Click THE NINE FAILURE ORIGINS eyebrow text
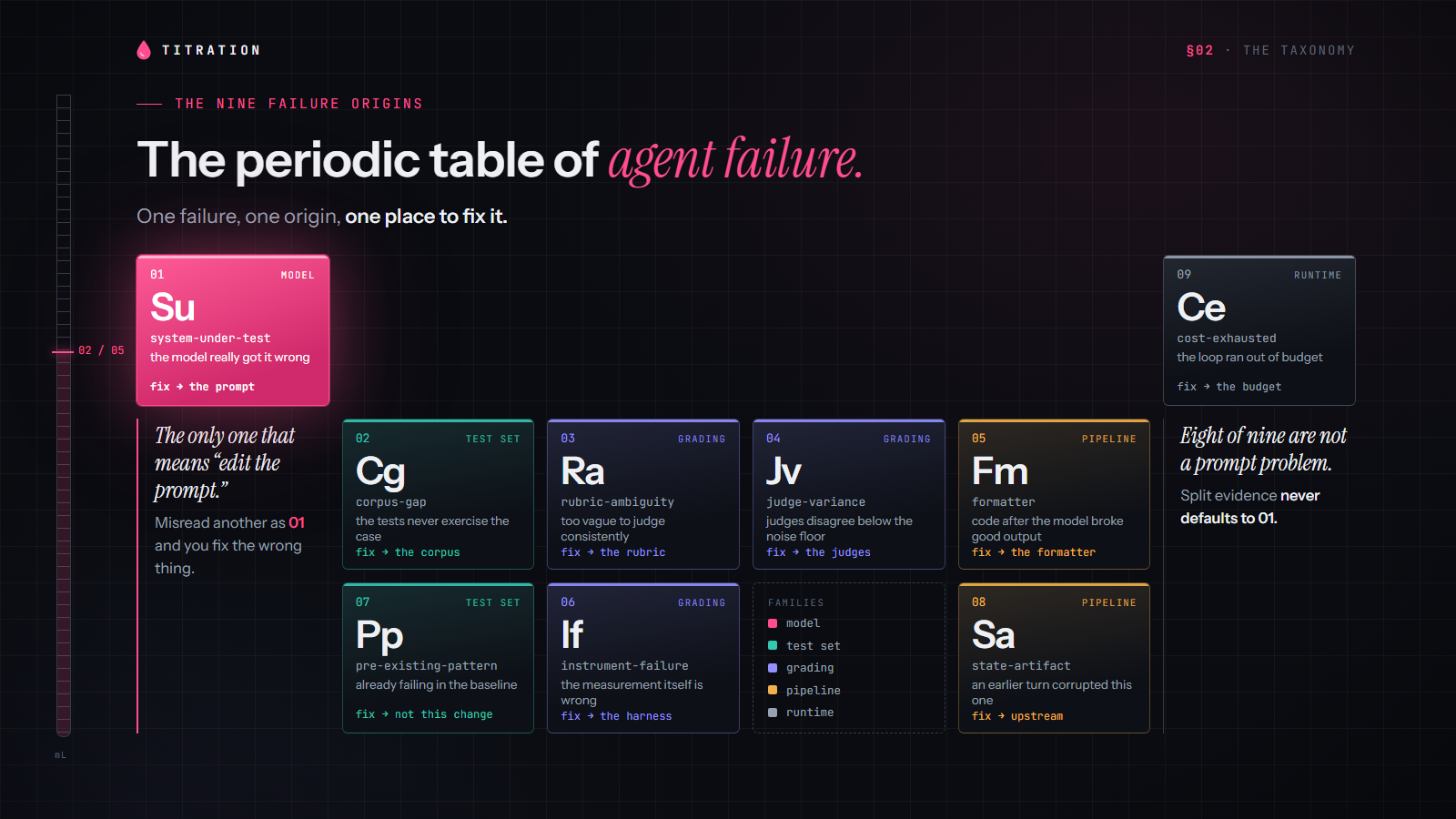1456x819 pixels. pyautogui.click(x=298, y=104)
